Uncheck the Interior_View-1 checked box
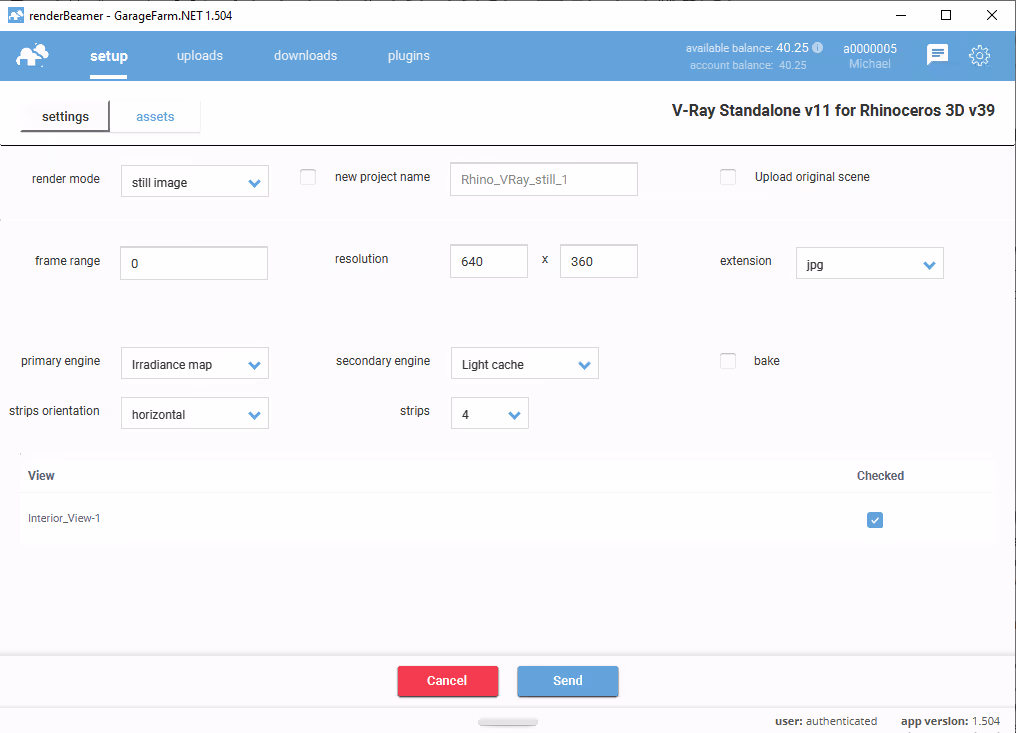 875,520
